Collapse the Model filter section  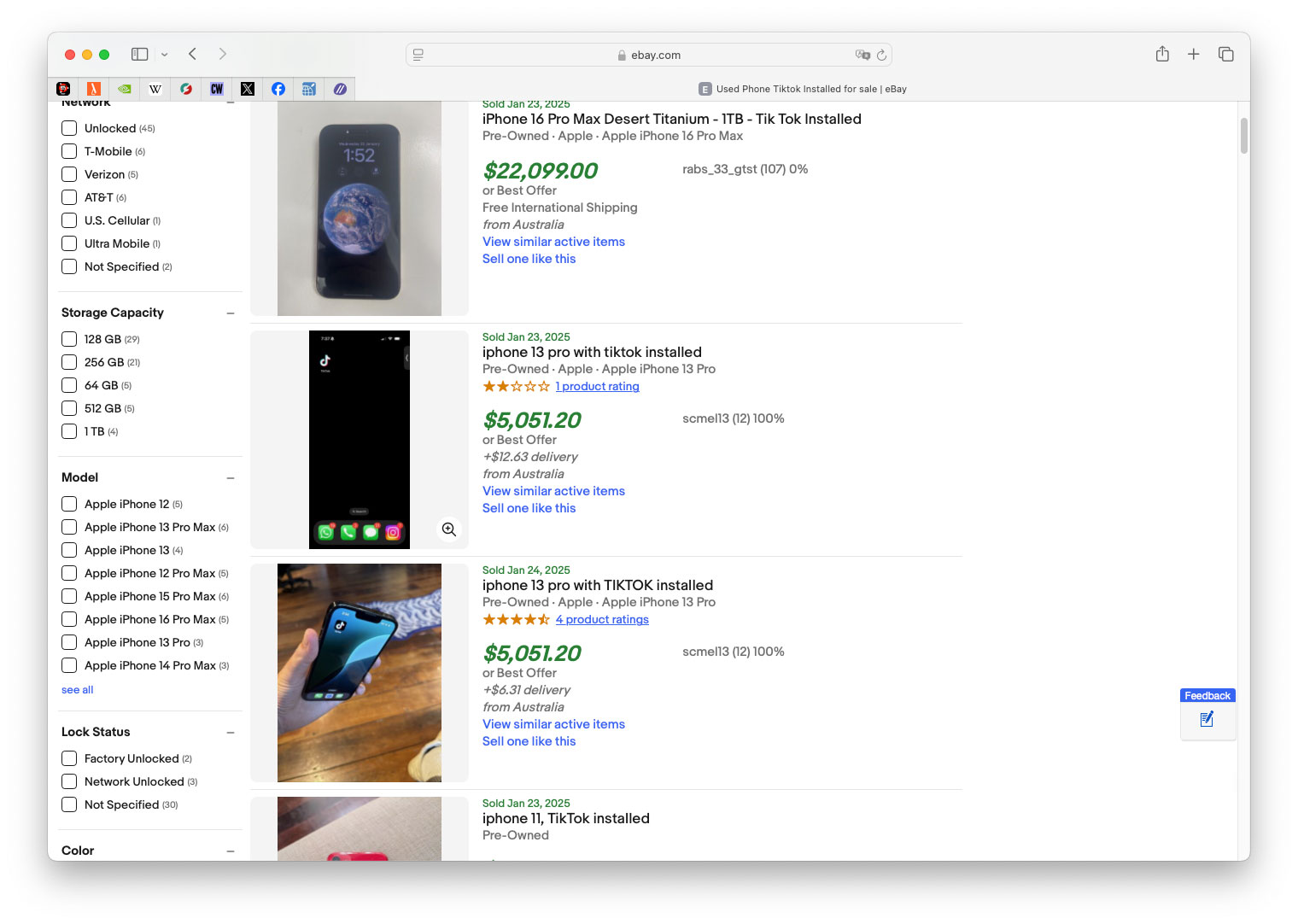(231, 478)
